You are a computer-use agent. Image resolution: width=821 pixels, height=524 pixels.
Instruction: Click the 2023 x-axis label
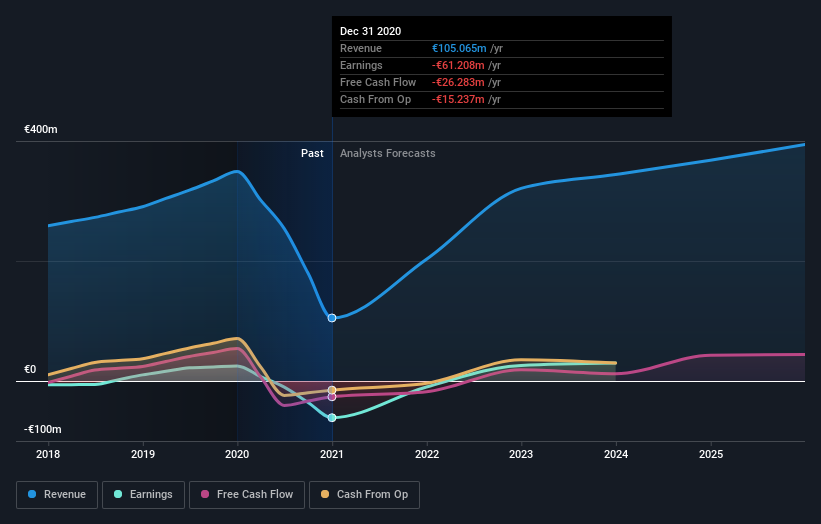tap(522, 454)
